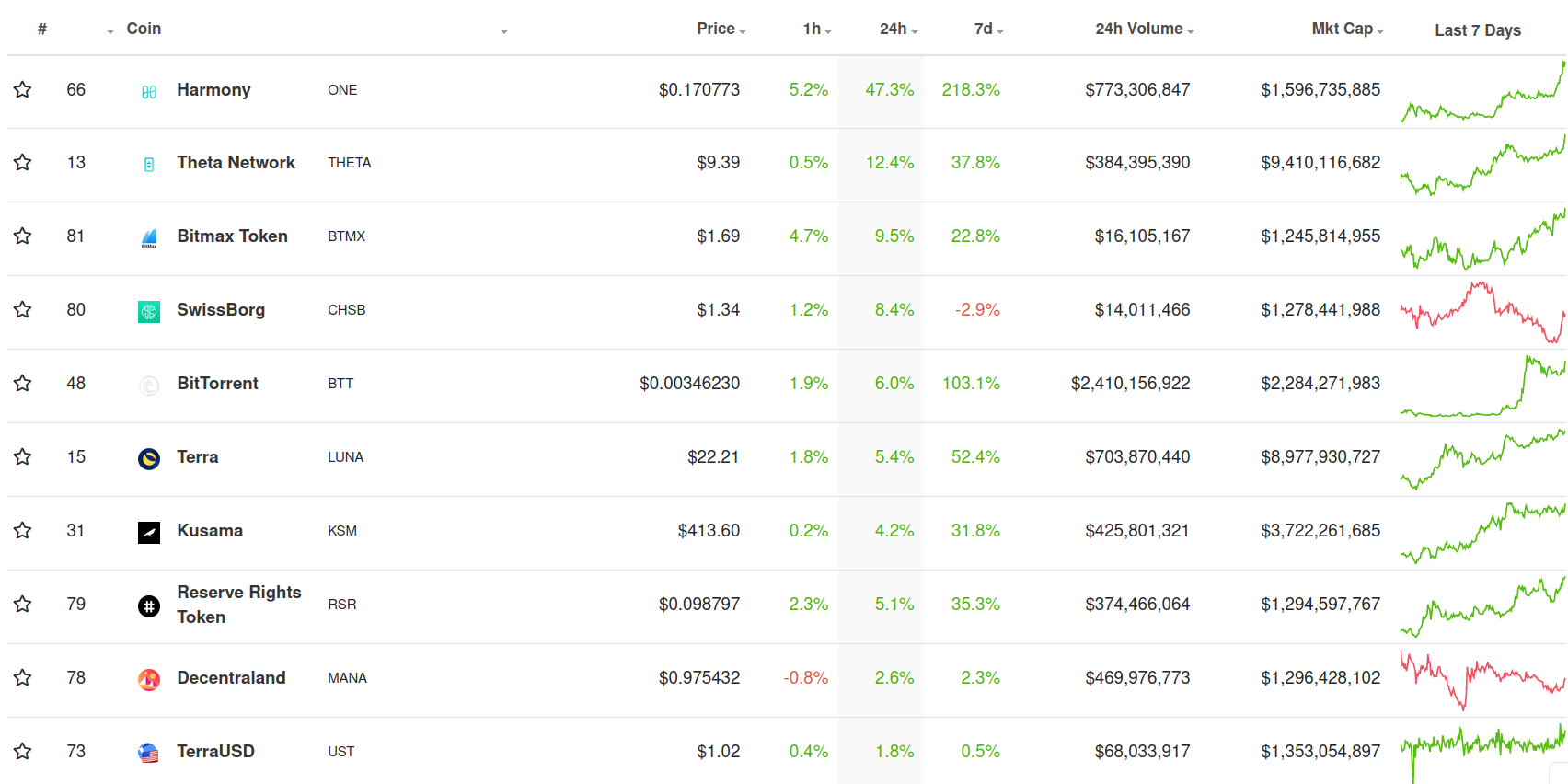Click the Decentraland coin logo
Screen dimensions: 1568x784
coord(149,679)
